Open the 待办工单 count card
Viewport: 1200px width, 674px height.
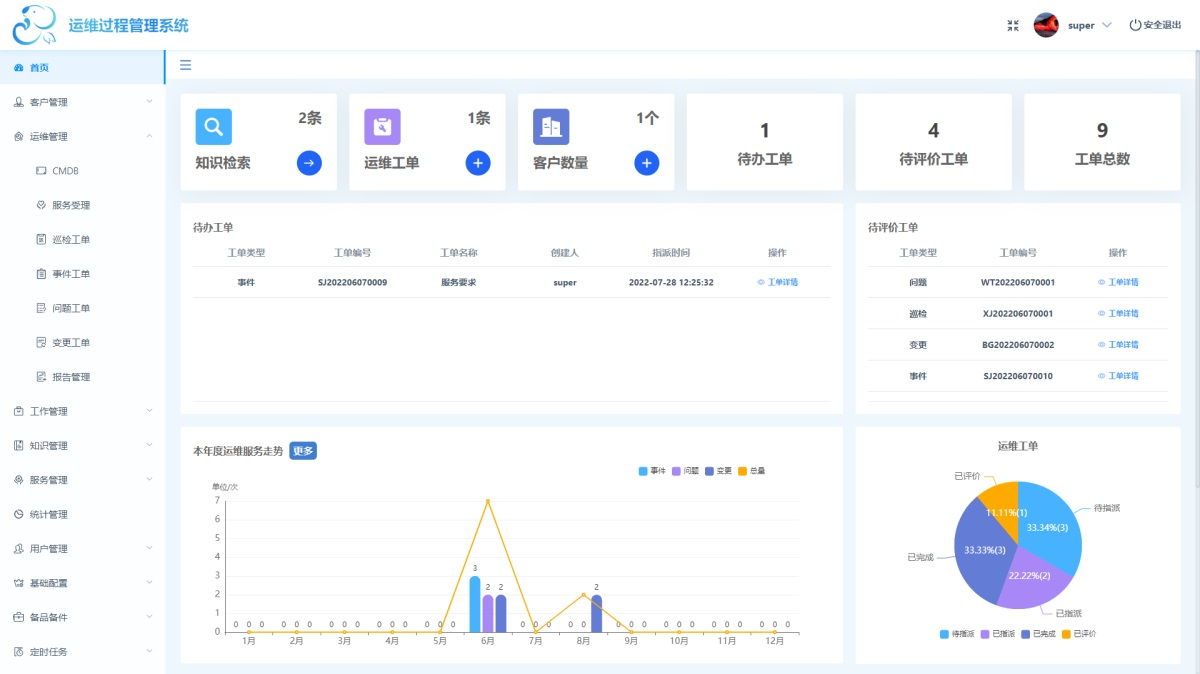[765, 142]
